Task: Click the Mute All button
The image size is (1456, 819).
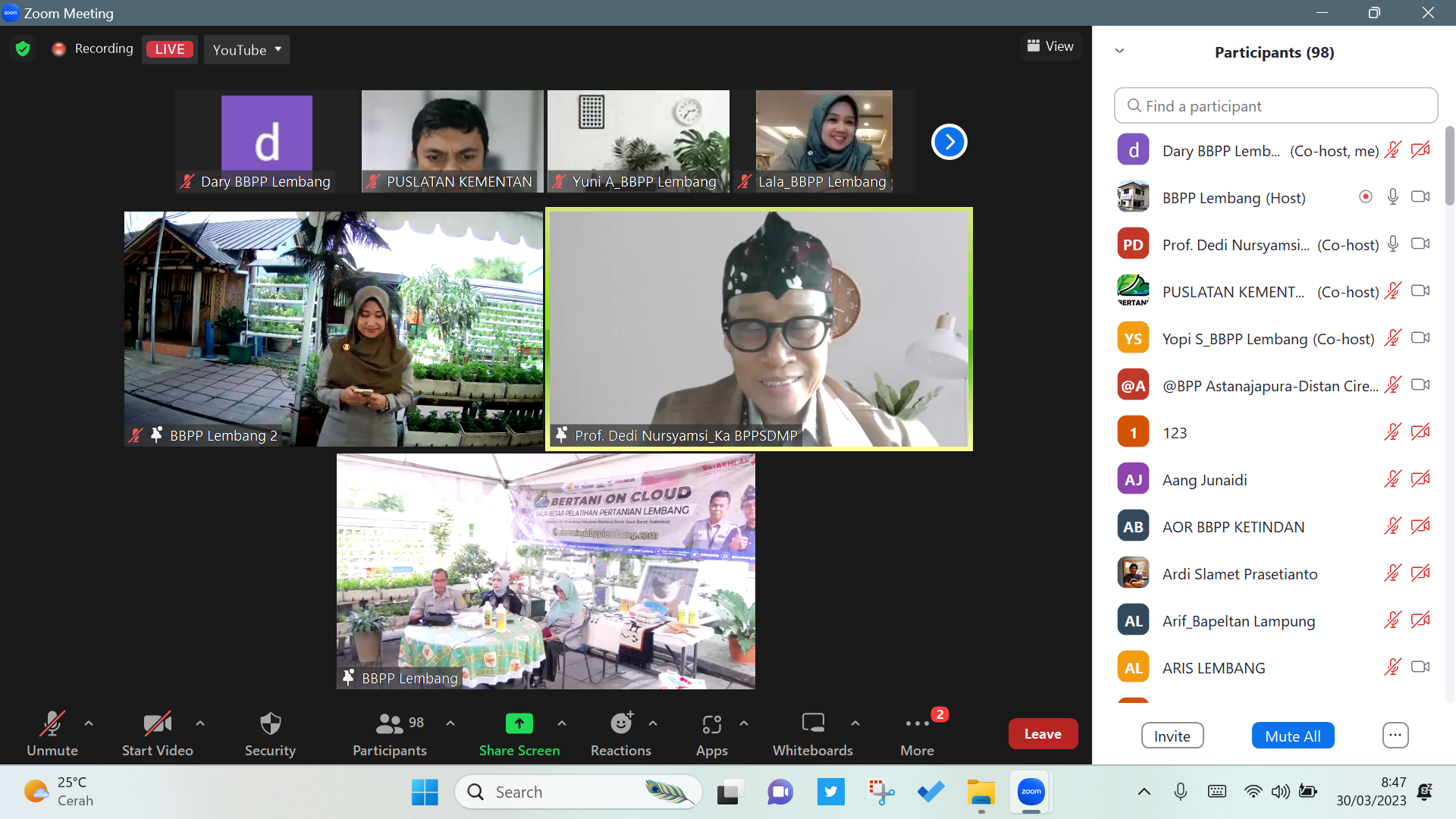Action: coord(1292,736)
